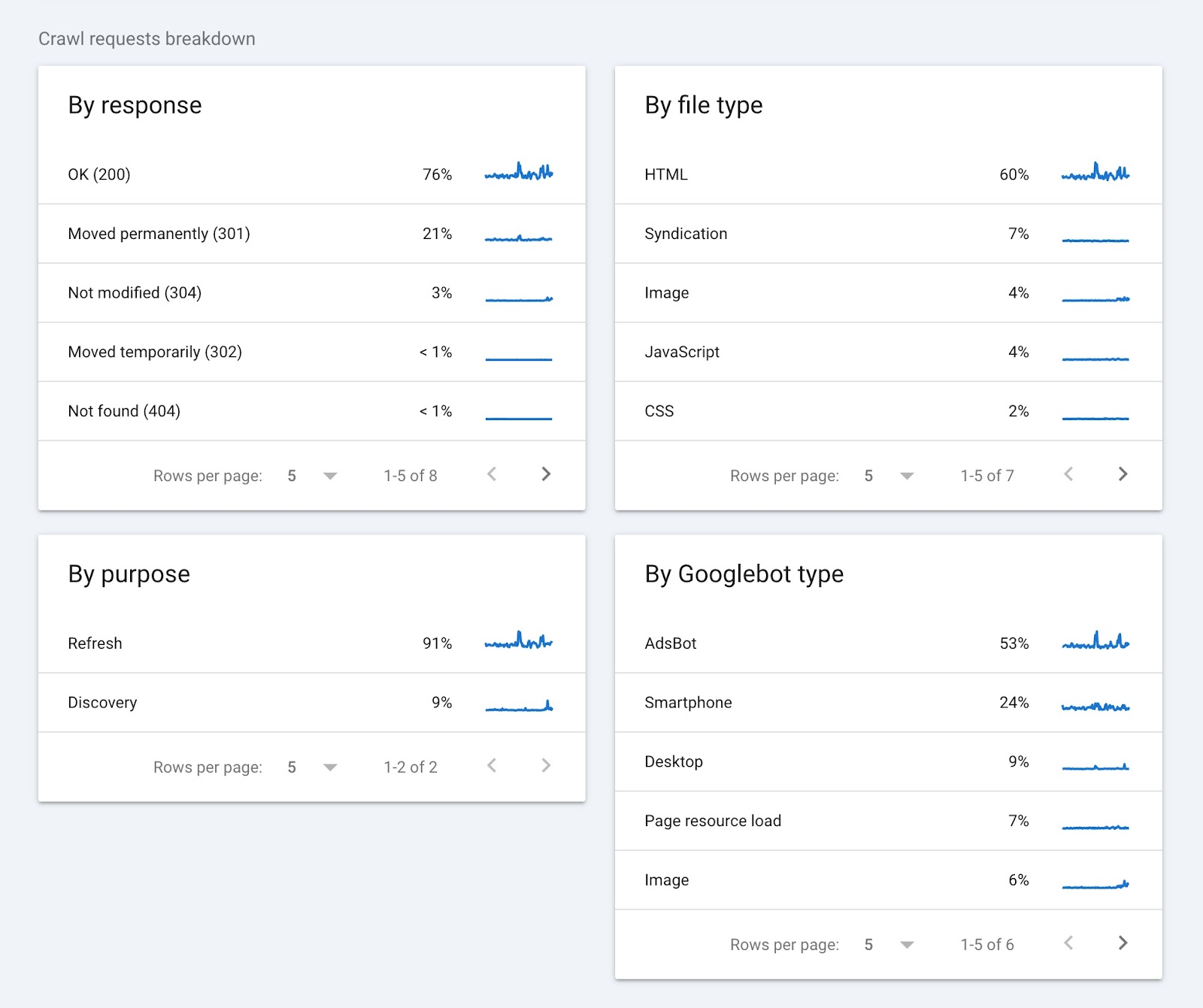Click the OK (200) sparkline chart

[x=519, y=172]
